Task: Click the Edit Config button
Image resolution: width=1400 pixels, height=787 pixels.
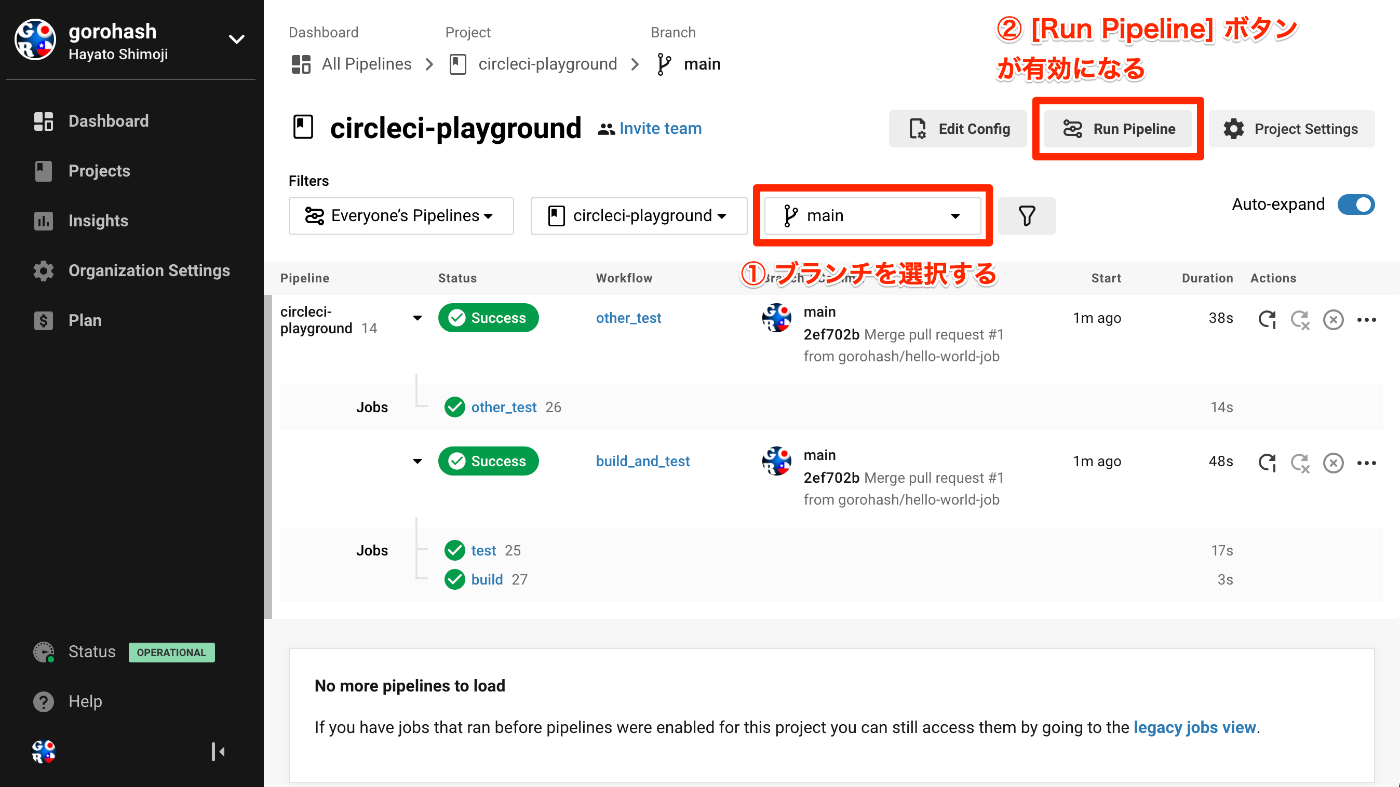Action: pos(958,129)
